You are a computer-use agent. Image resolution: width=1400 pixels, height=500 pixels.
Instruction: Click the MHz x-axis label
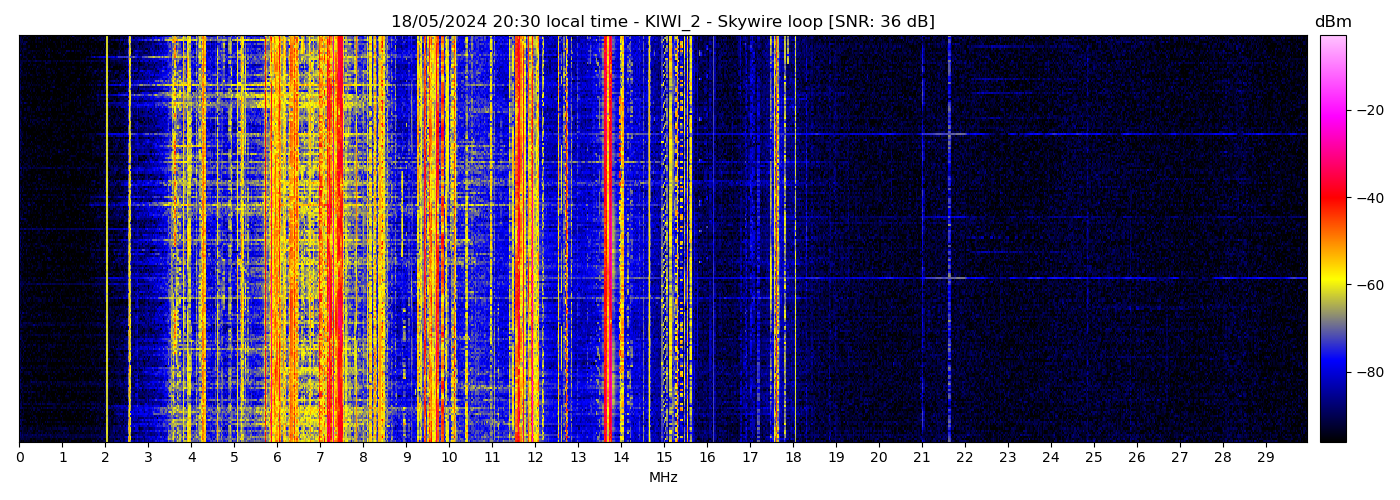coord(663,478)
